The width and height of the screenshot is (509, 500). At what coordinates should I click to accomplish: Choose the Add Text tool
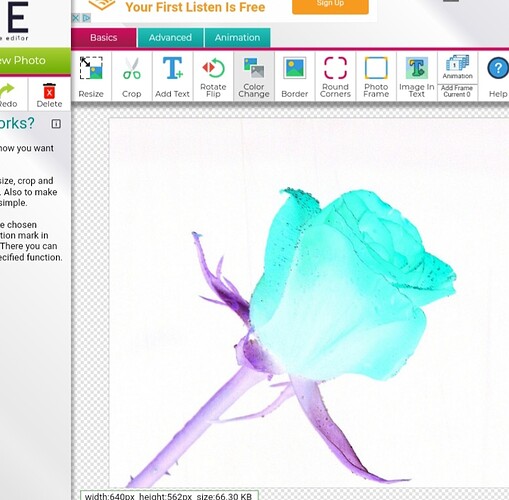tap(172, 76)
